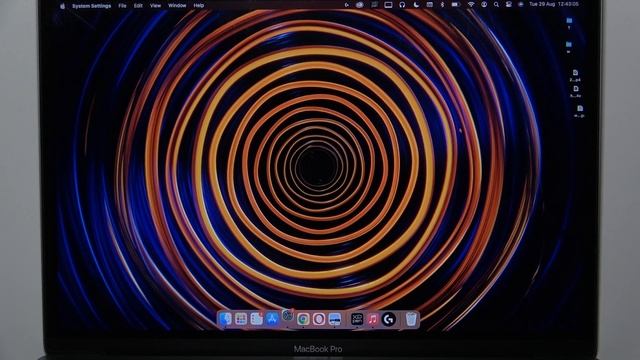Open the Edit menu
Image resolution: width=640 pixels, height=360 pixels.
tap(138, 6)
